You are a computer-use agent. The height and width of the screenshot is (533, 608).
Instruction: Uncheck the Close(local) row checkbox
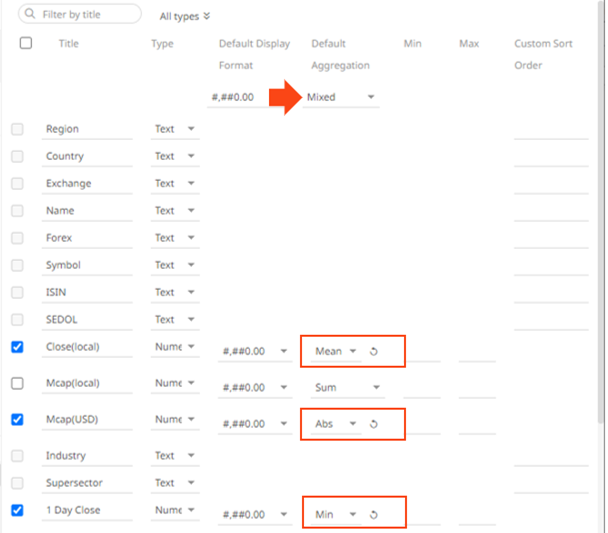(x=17, y=347)
